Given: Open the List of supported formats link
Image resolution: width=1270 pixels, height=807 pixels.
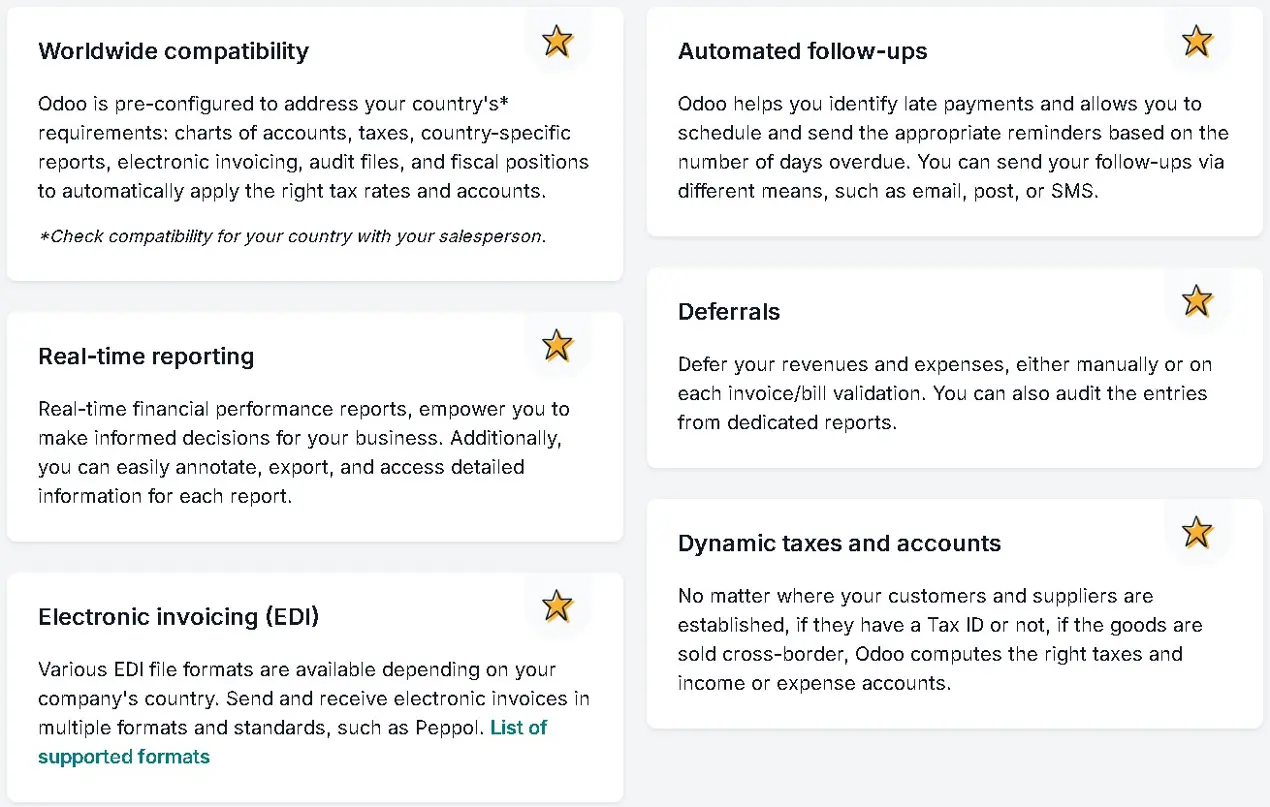Looking at the screenshot, I should [292, 742].
